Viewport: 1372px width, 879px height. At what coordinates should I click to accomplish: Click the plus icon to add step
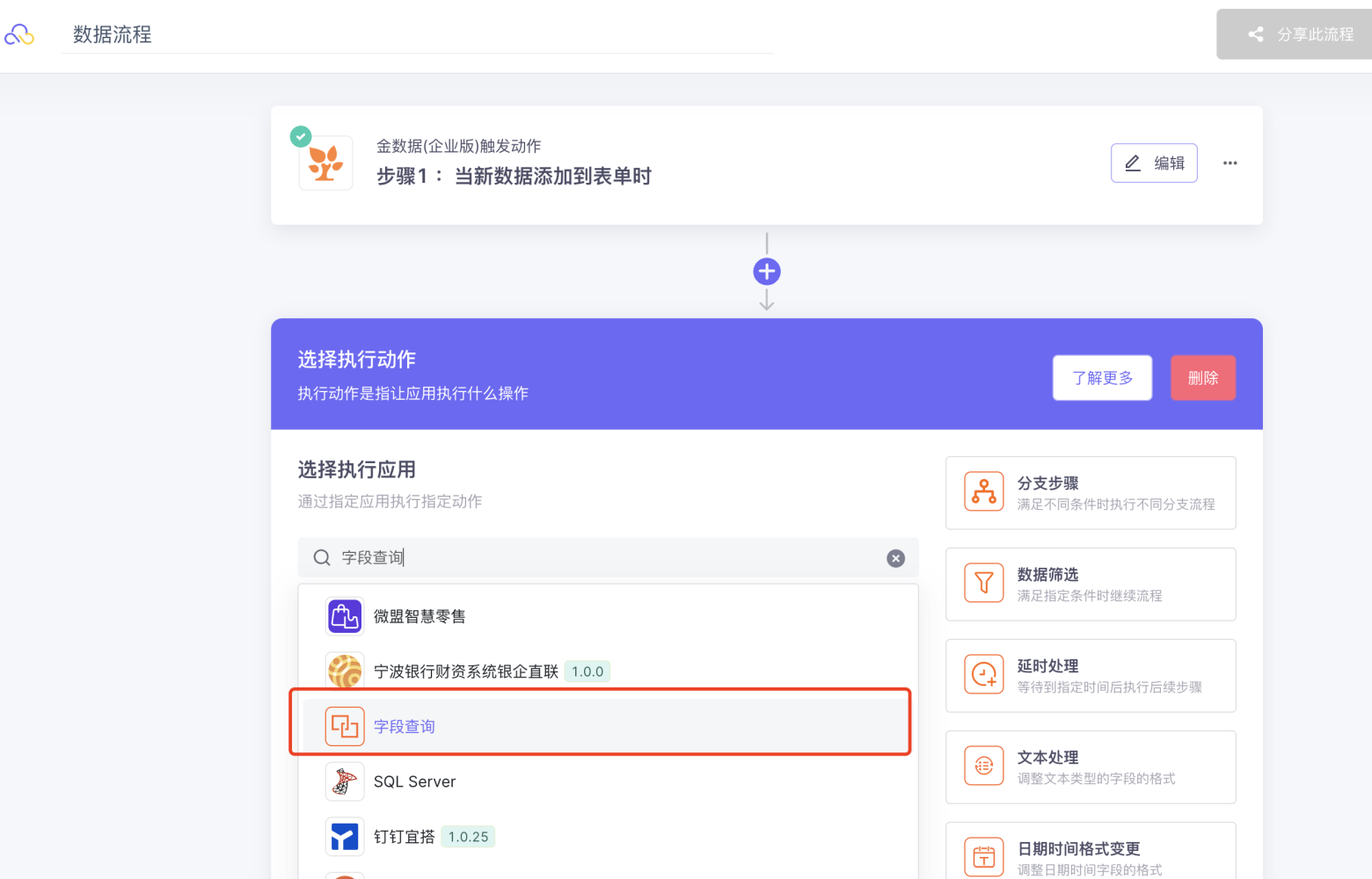tap(767, 272)
